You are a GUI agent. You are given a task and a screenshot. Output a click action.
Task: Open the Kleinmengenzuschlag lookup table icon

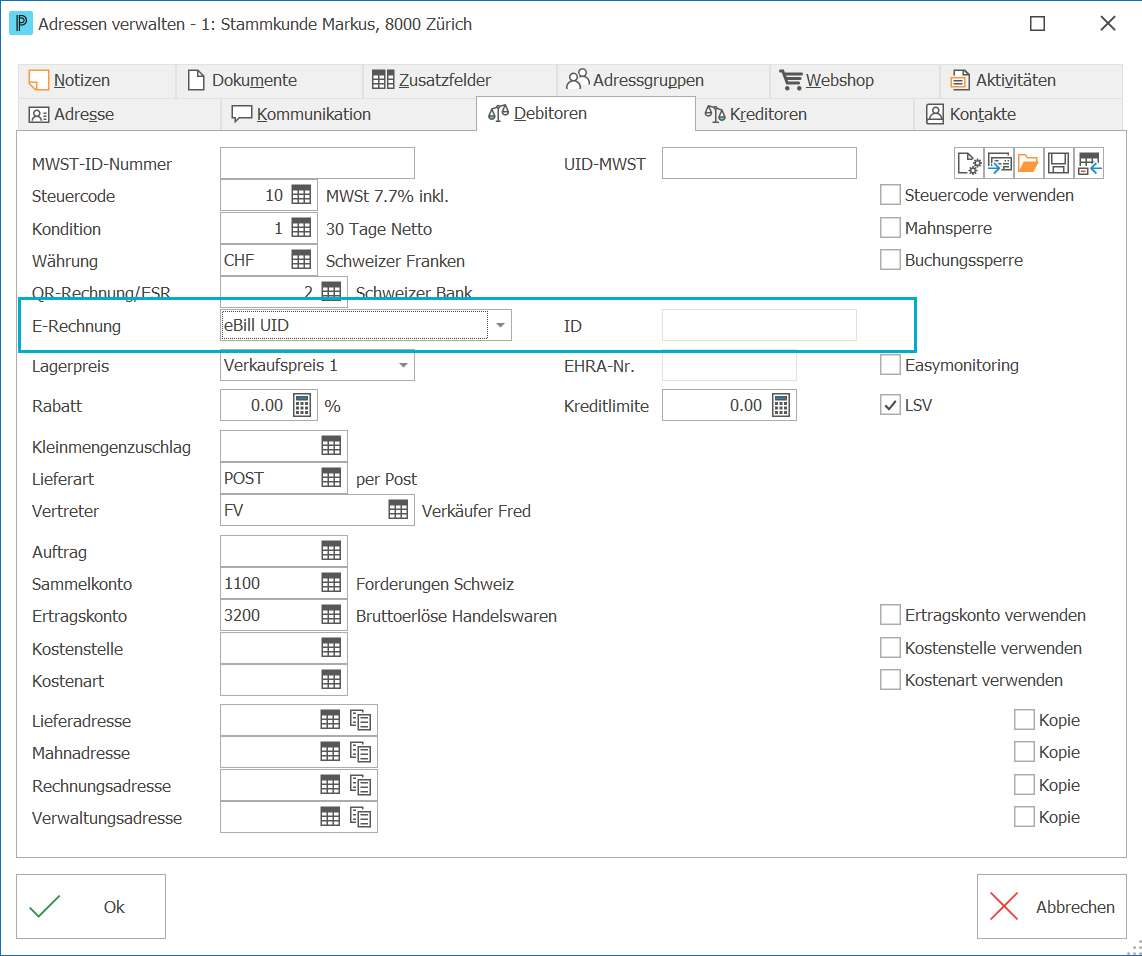coord(331,446)
